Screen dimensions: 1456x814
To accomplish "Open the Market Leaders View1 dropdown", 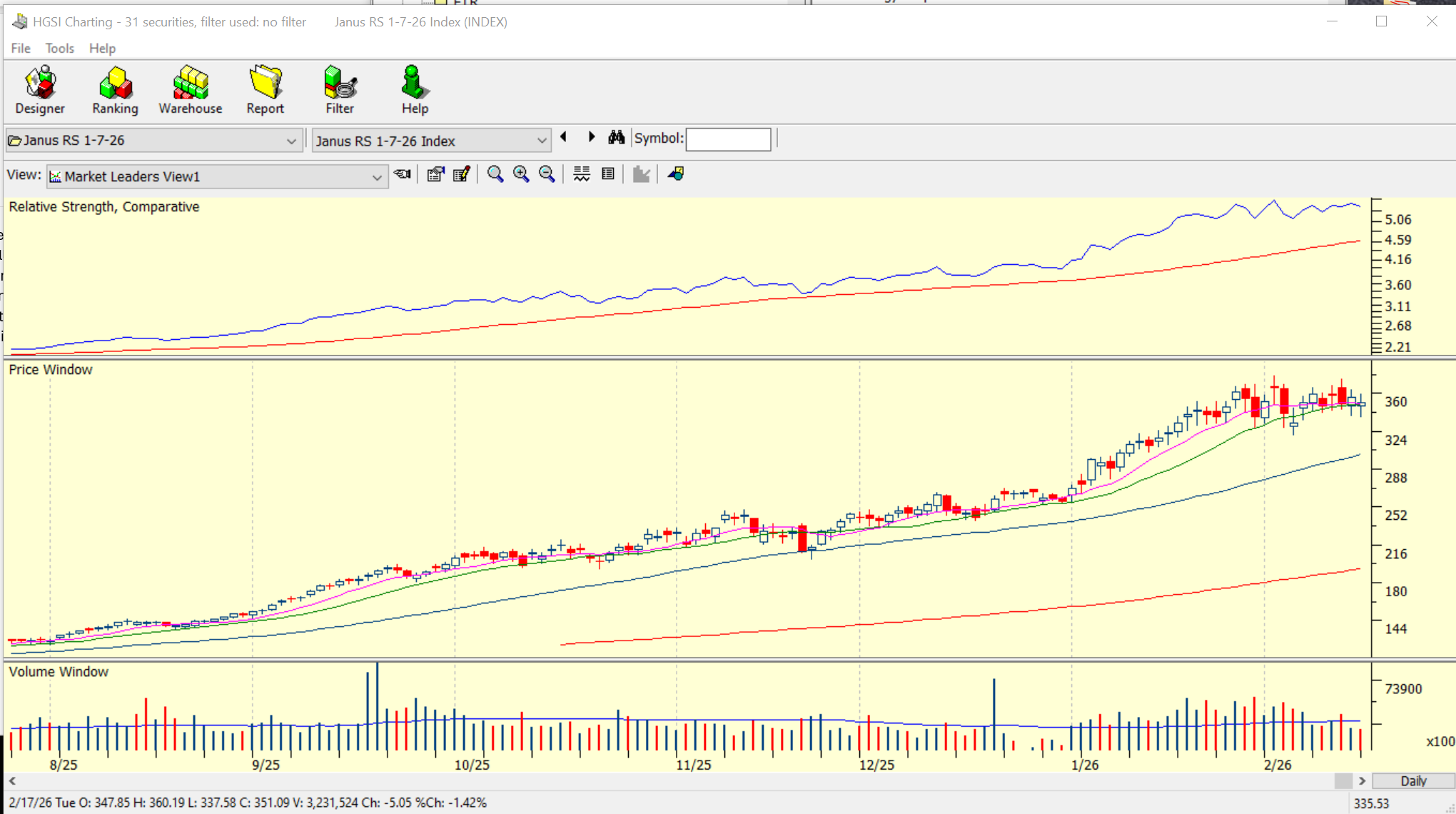I will pyautogui.click(x=376, y=177).
